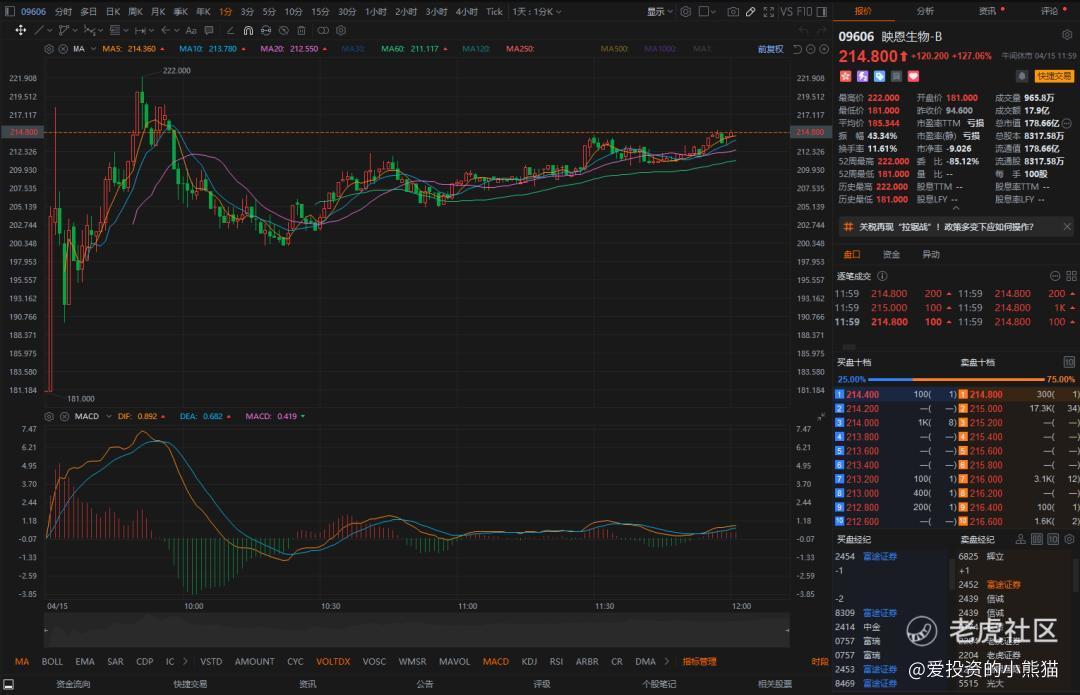Toggle the KDJ indicator
The height and width of the screenshot is (695, 1080).
tap(529, 661)
